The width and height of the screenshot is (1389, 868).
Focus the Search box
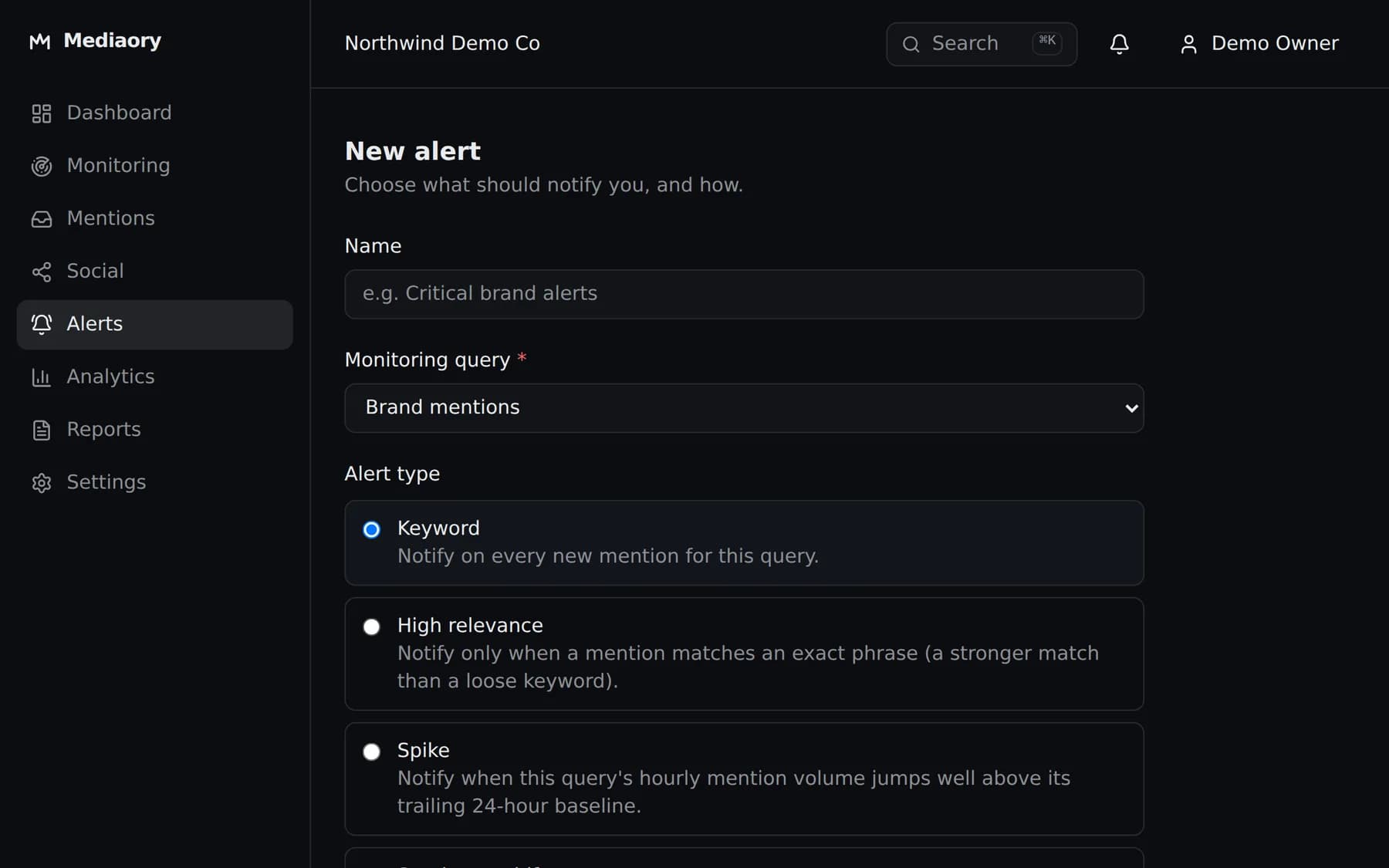pyautogui.click(x=982, y=44)
